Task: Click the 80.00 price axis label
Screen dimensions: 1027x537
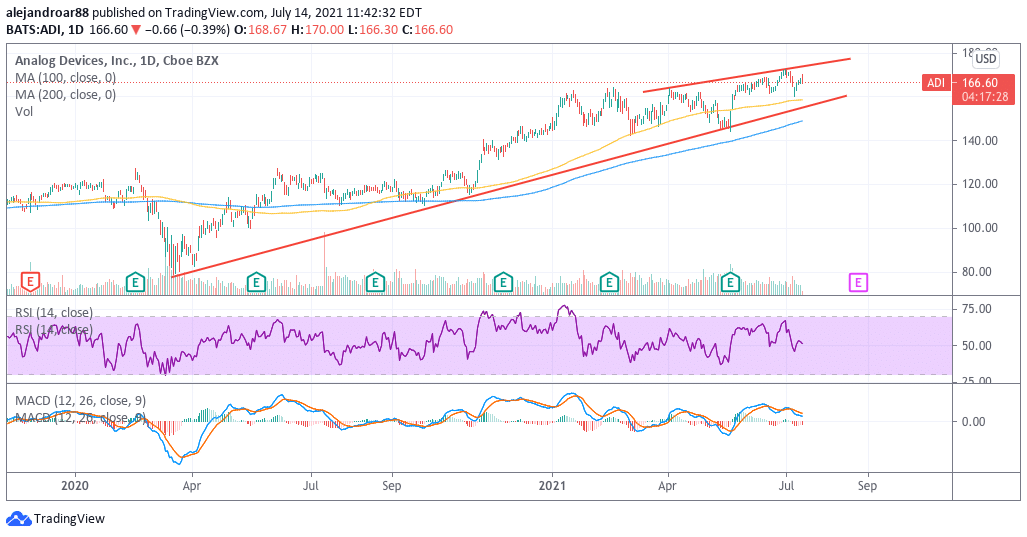Action: click(x=976, y=272)
